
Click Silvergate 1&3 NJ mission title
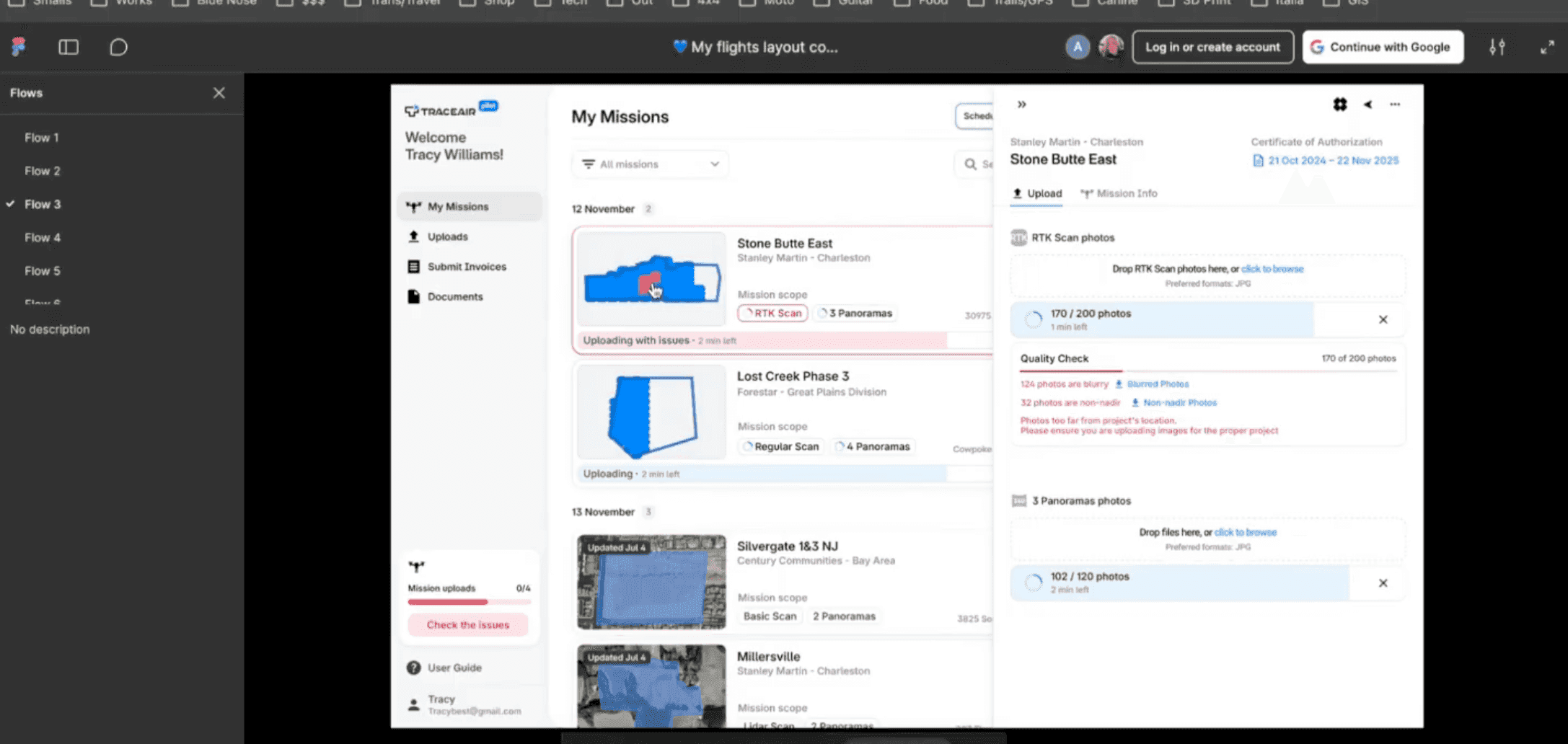pos(788,546)
